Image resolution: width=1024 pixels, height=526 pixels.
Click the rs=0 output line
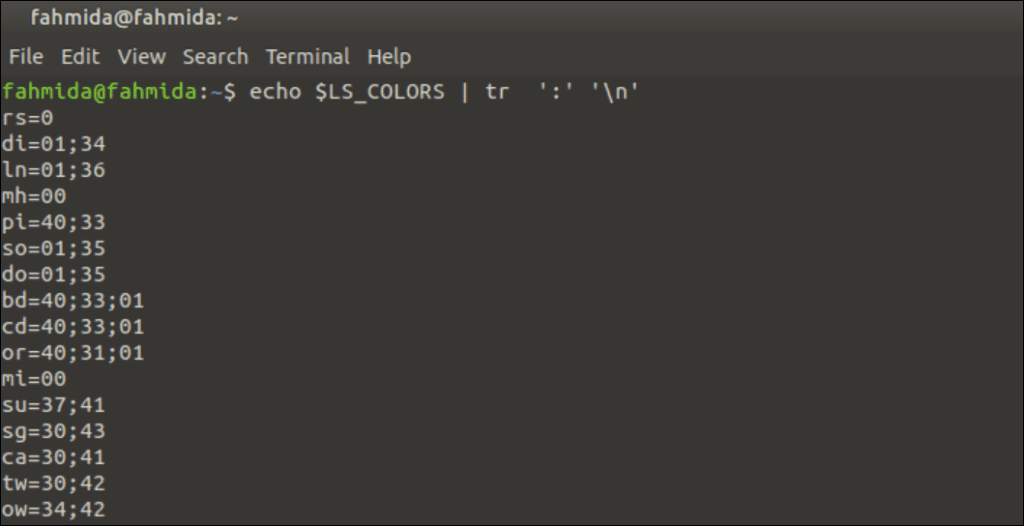pyautogui.click(x=27, y=118)
